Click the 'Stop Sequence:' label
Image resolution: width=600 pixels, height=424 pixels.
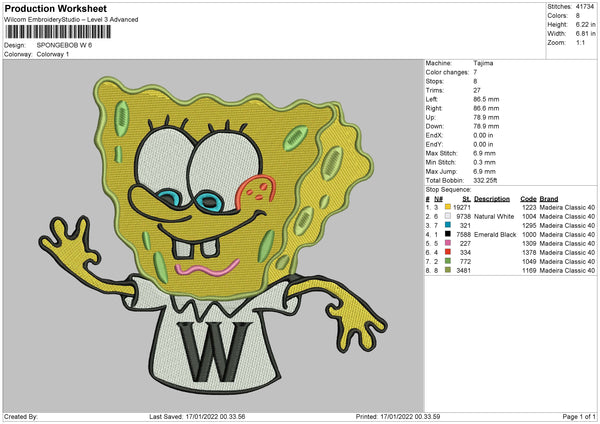pyautogui.click(x=448, y=190)
